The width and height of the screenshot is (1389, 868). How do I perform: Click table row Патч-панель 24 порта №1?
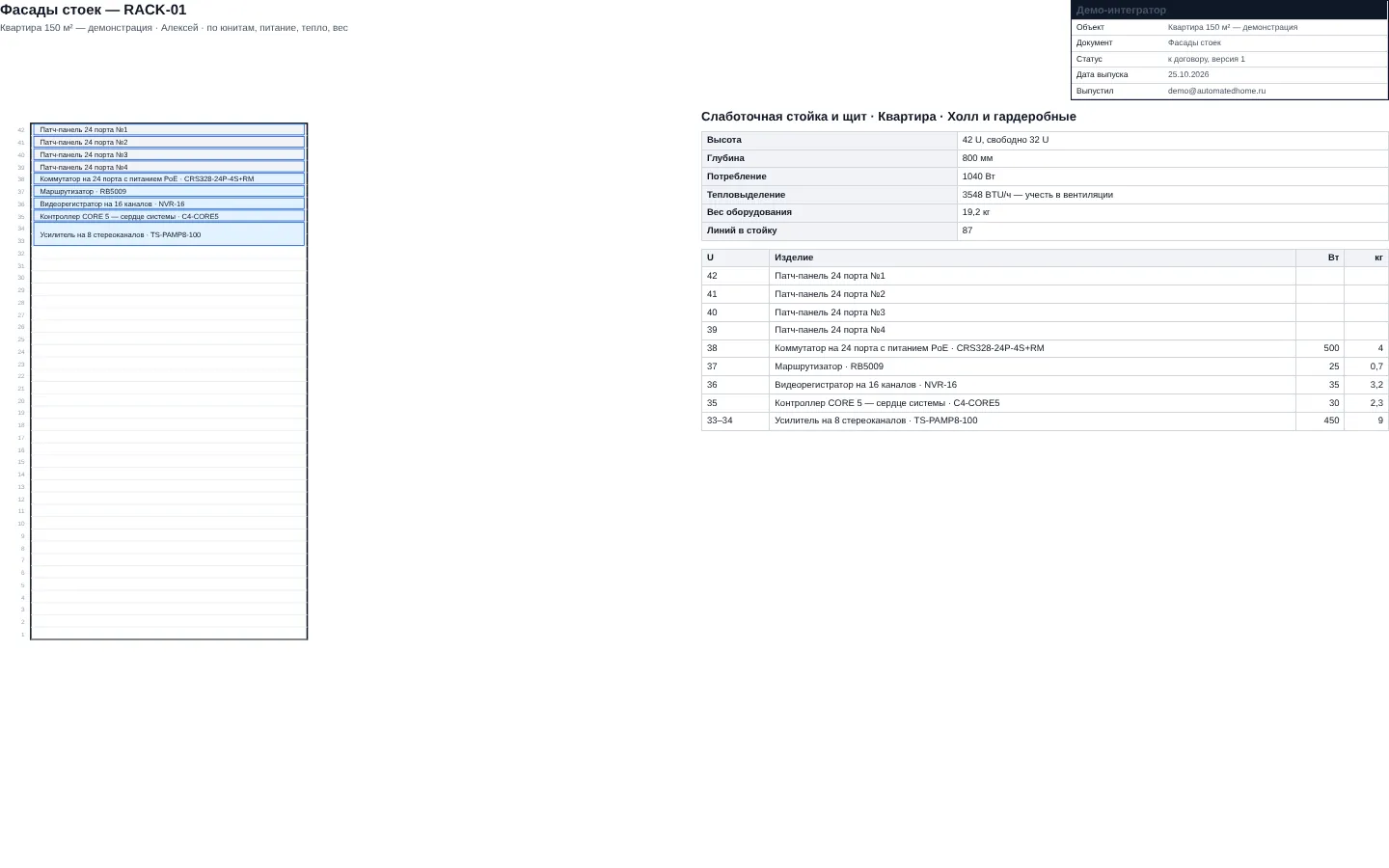[1045, 276]
